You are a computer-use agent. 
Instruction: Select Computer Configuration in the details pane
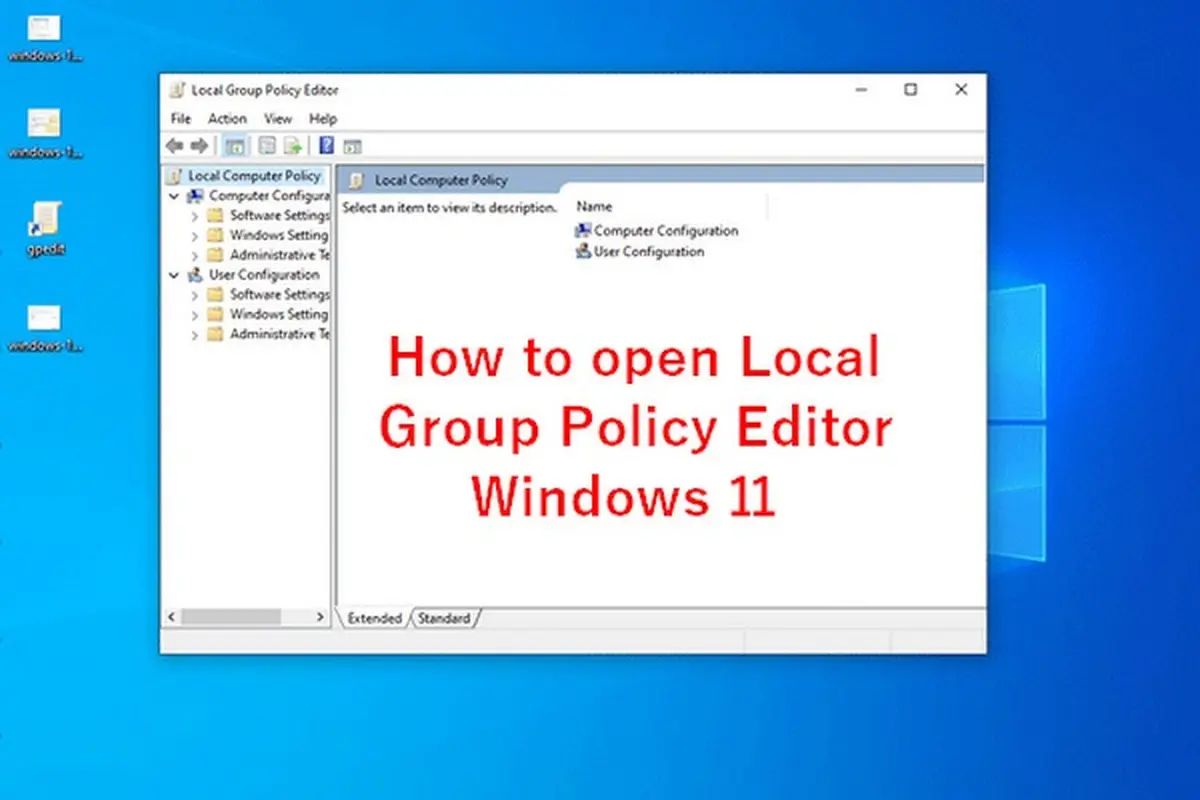665,230
